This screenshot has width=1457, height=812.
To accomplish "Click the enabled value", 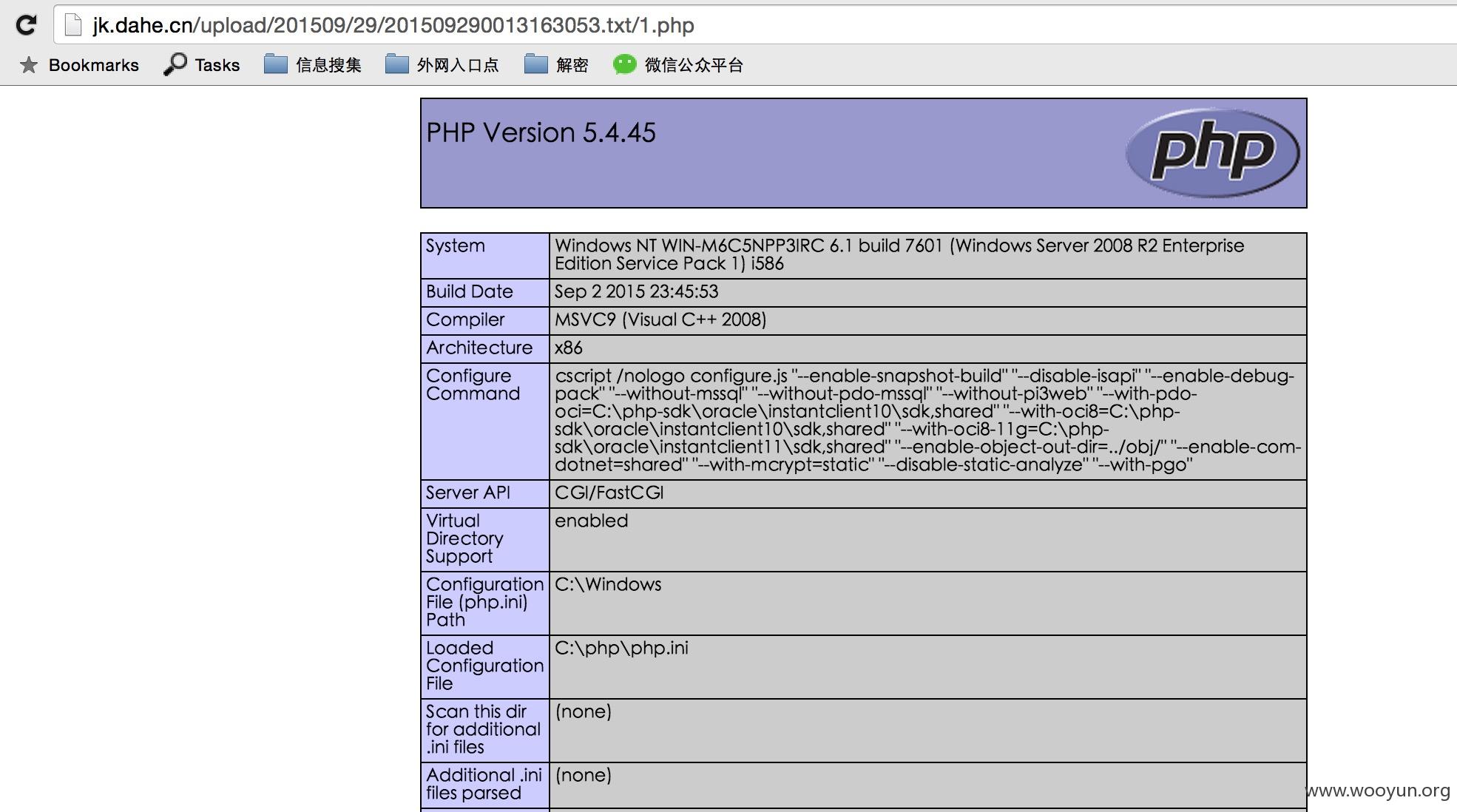I will 592,521.
